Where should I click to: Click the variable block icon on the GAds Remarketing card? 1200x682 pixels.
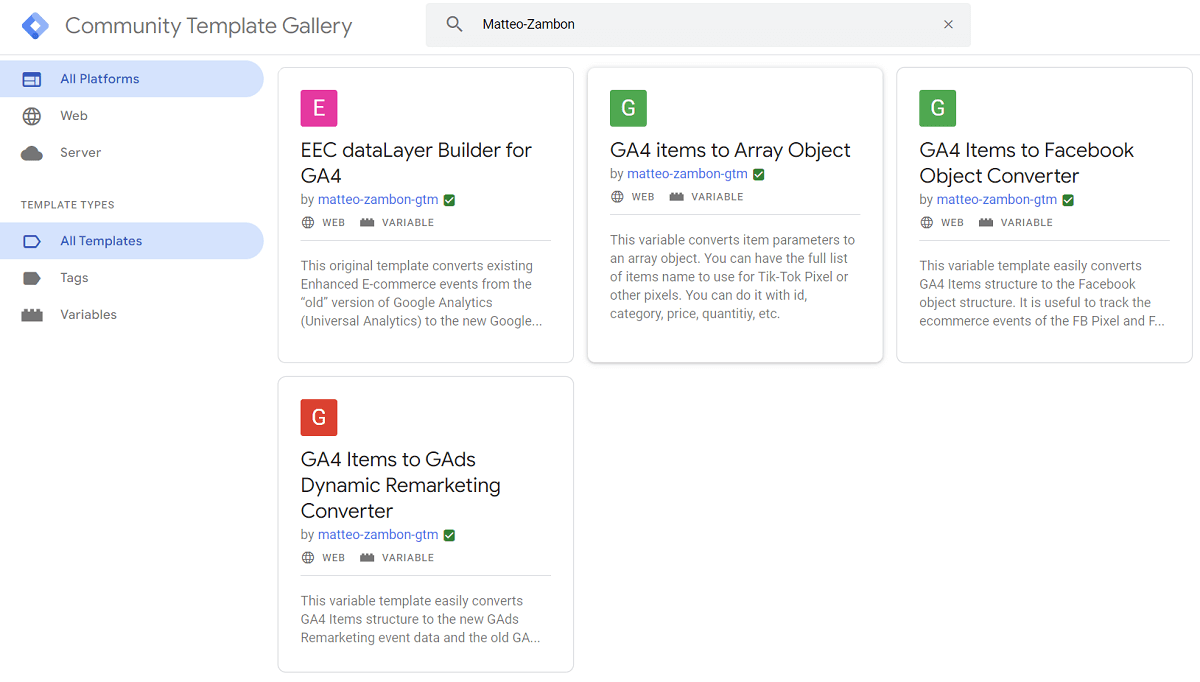367,558
